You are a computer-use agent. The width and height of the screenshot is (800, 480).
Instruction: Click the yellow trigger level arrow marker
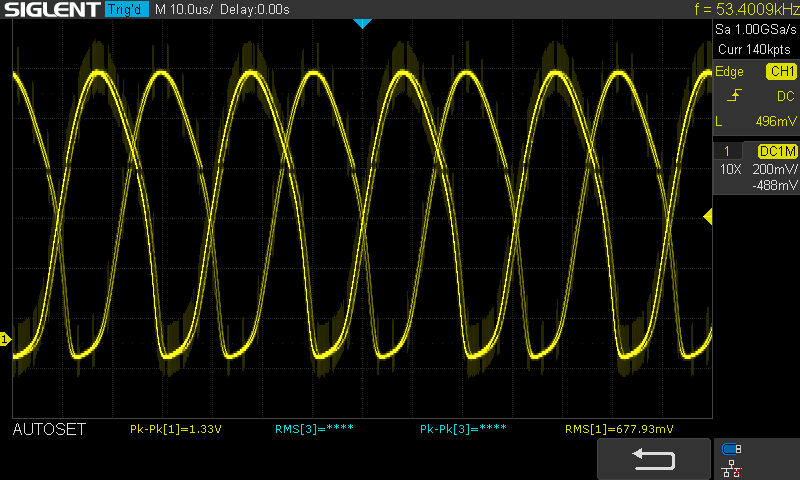[708, 217]
